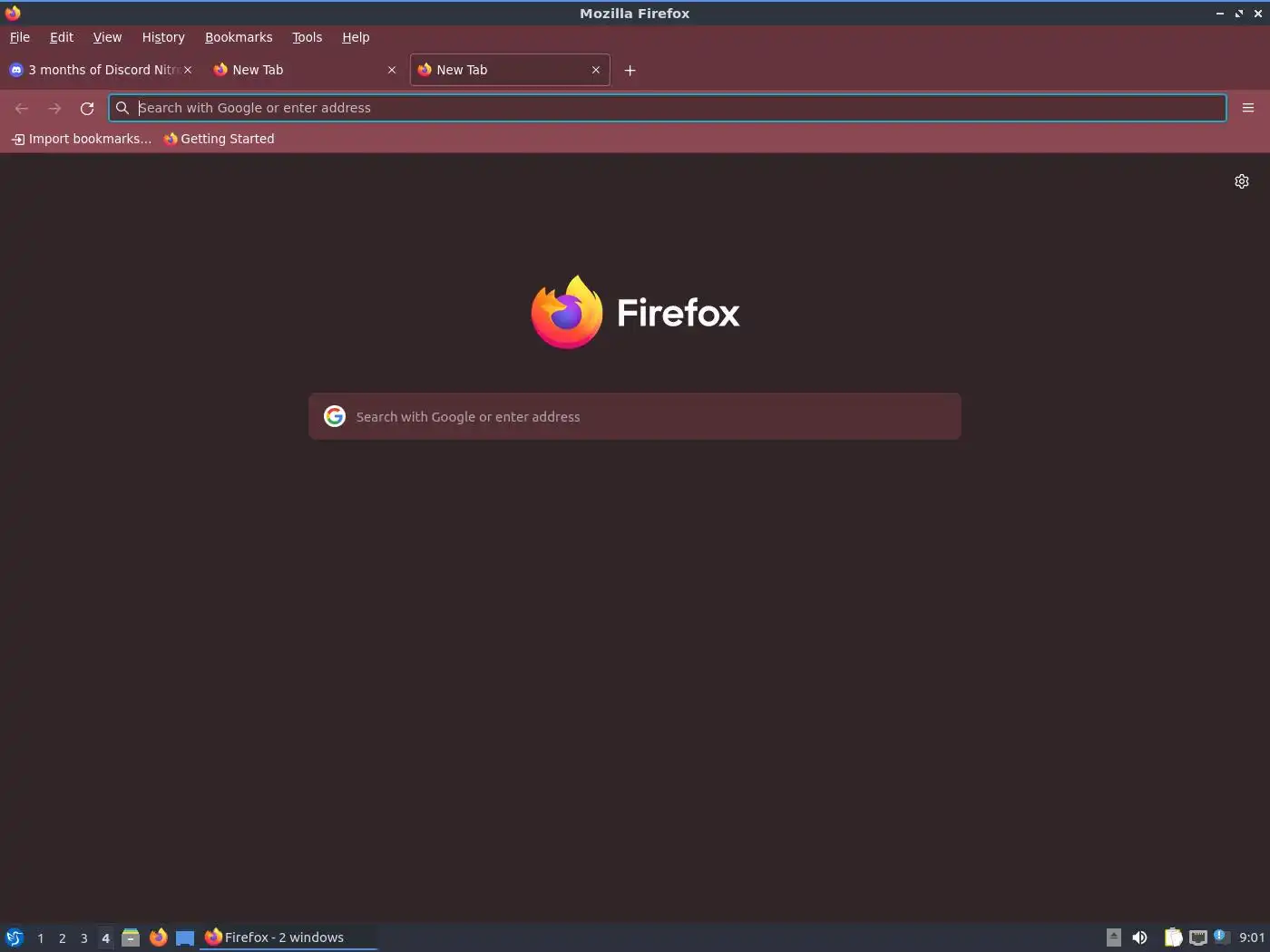Open the Edit menu

[x=62, y=37]
